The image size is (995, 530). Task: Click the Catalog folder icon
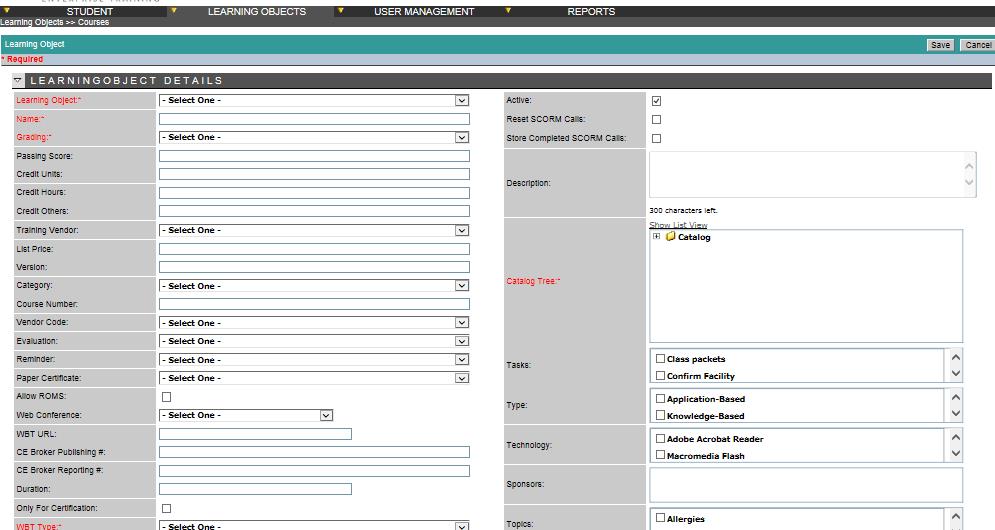[x=671, y=237]
